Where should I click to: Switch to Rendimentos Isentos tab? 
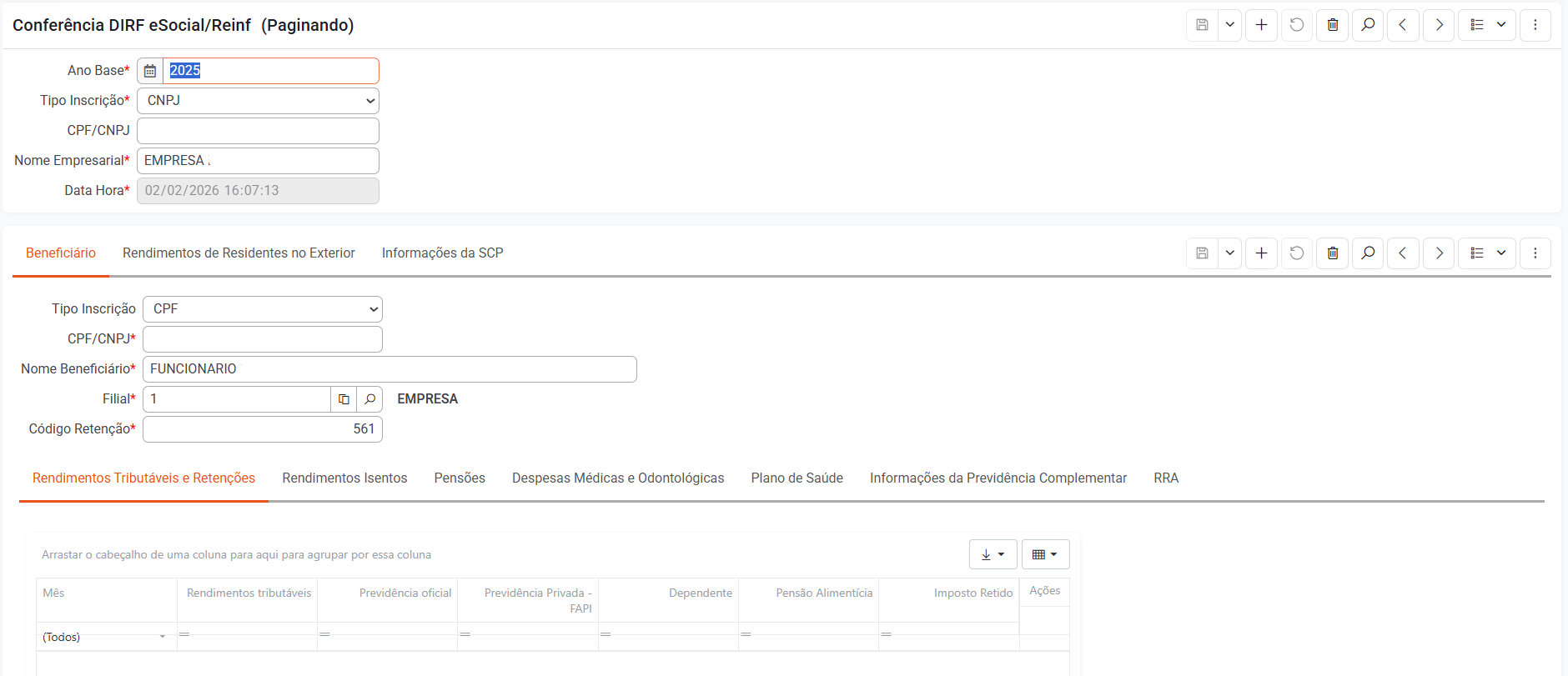(344, 478)
